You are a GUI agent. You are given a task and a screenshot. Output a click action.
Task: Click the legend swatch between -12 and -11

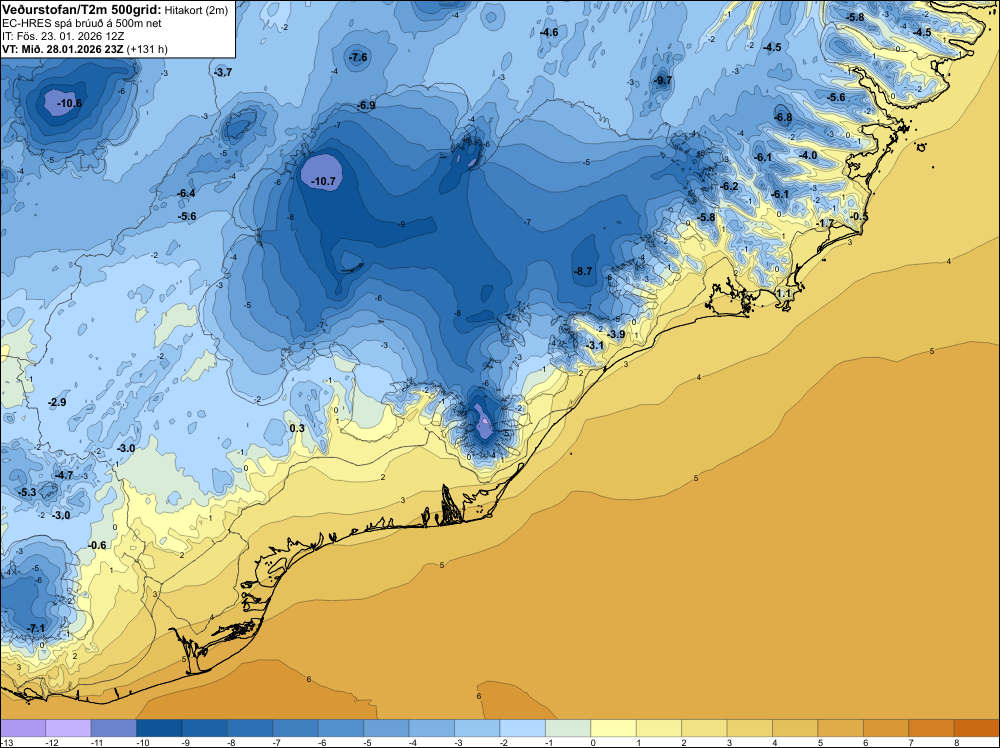coord(68,728)
